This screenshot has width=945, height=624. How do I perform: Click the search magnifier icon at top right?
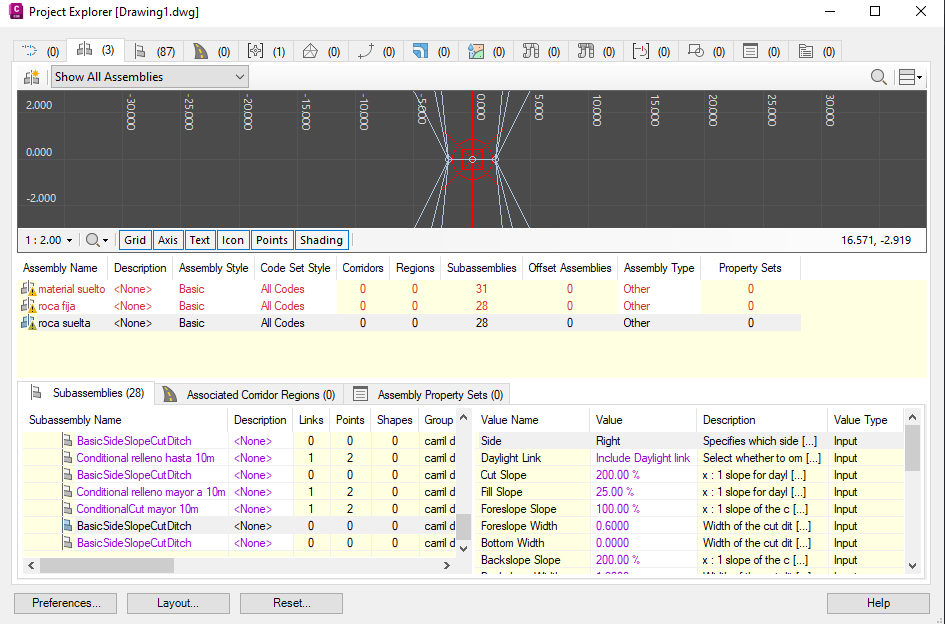(878, 77)
